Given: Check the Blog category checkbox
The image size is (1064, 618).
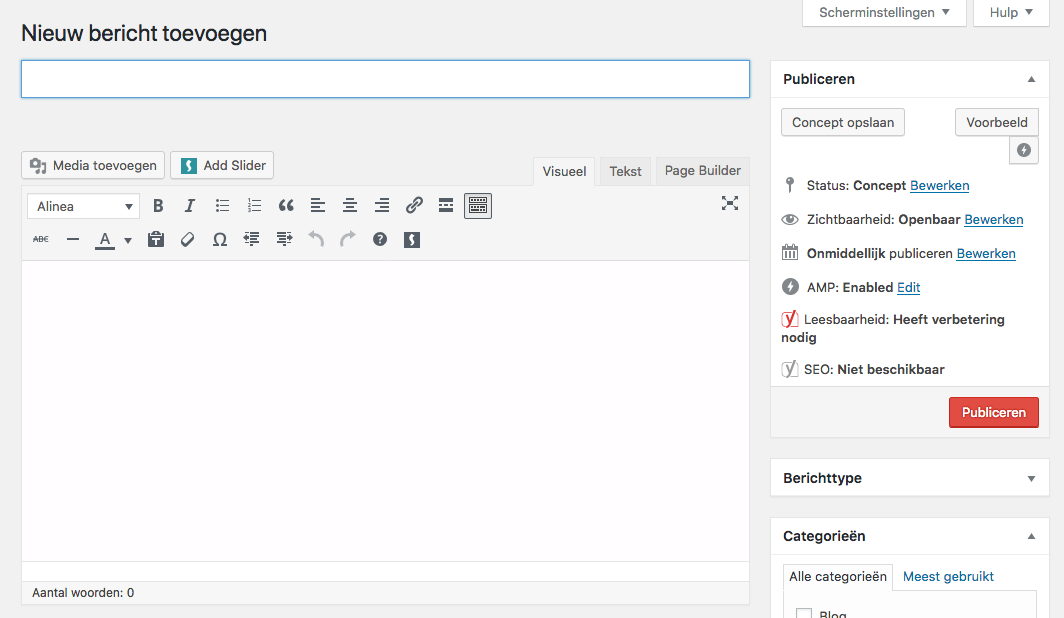Looking at the screenshot, I should pos(804,613).
